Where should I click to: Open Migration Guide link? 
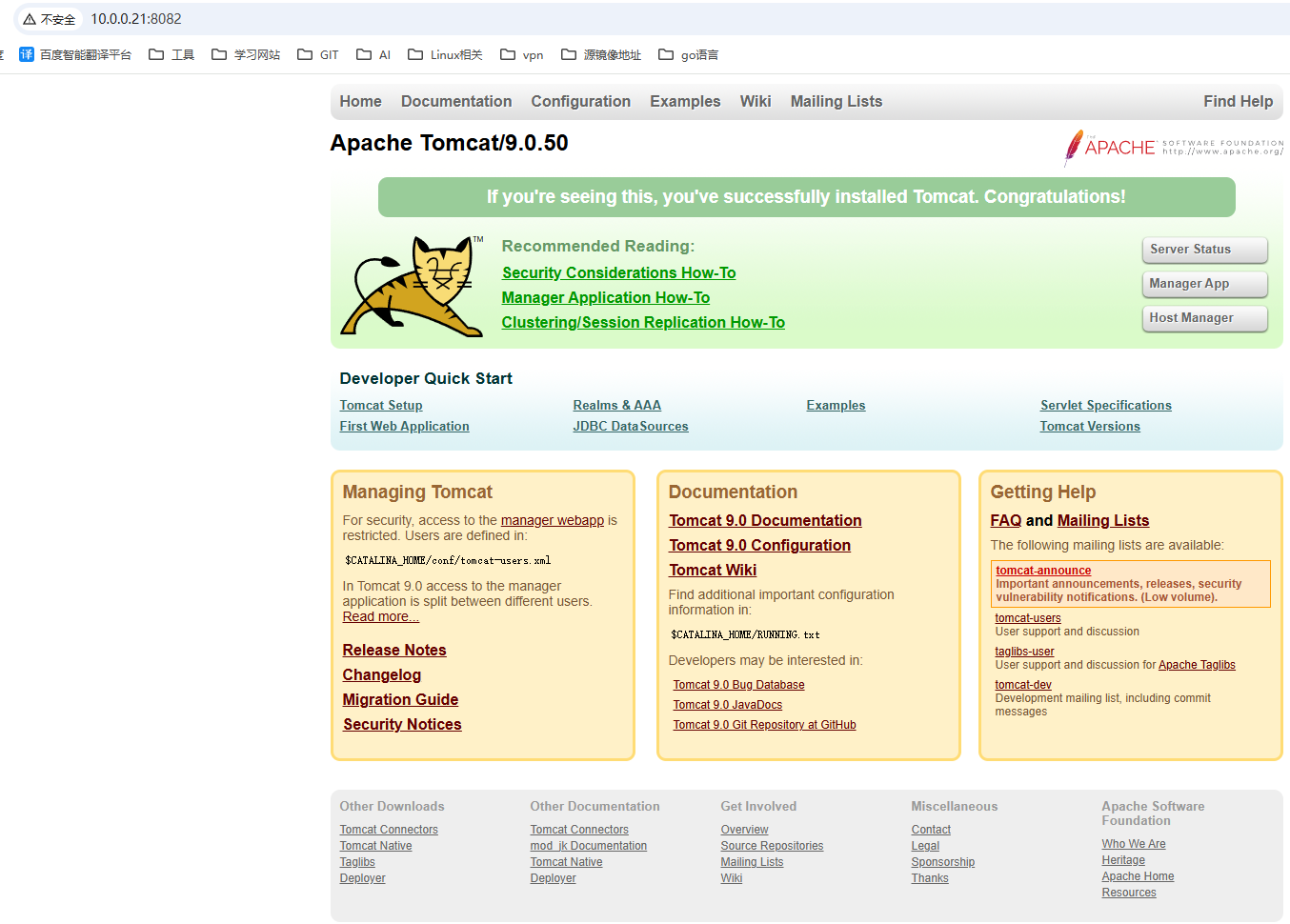point(400,700)
